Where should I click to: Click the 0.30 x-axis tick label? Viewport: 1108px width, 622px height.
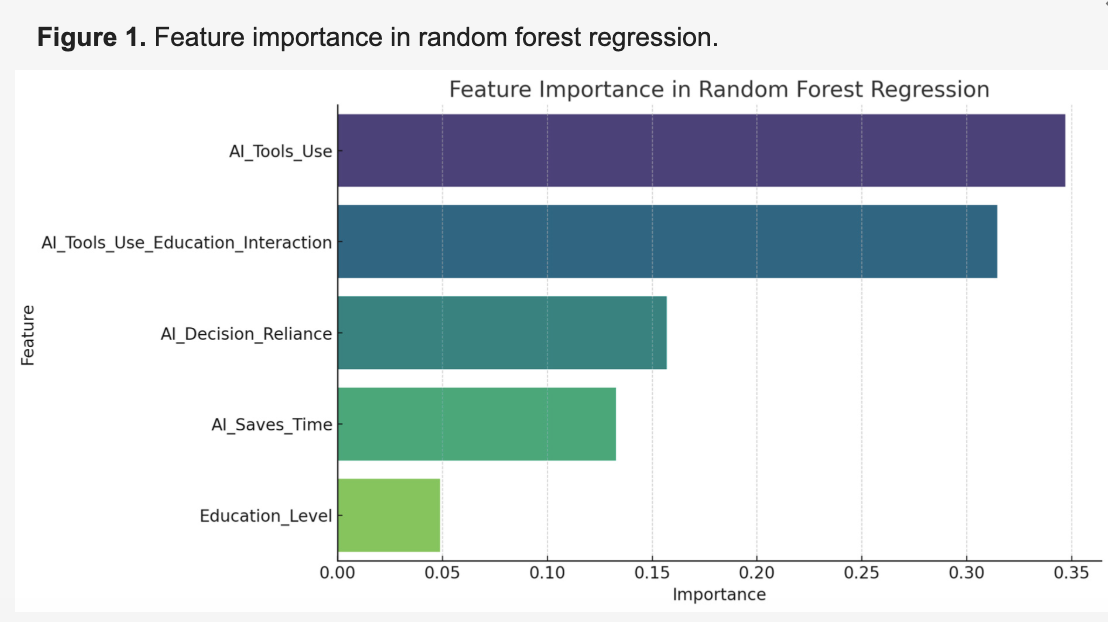coord(966,574)
